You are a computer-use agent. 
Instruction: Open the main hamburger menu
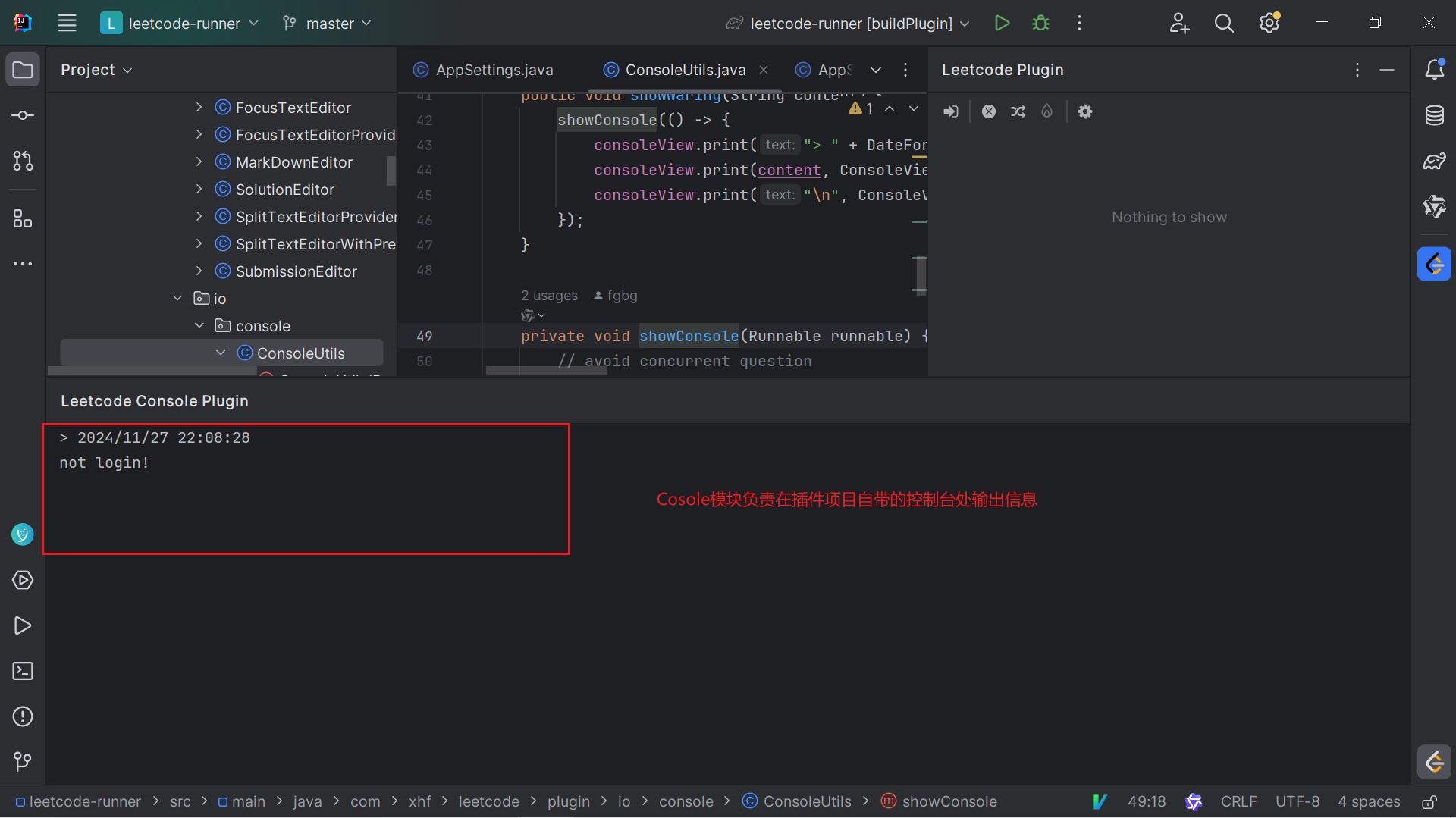pos(67,23)
